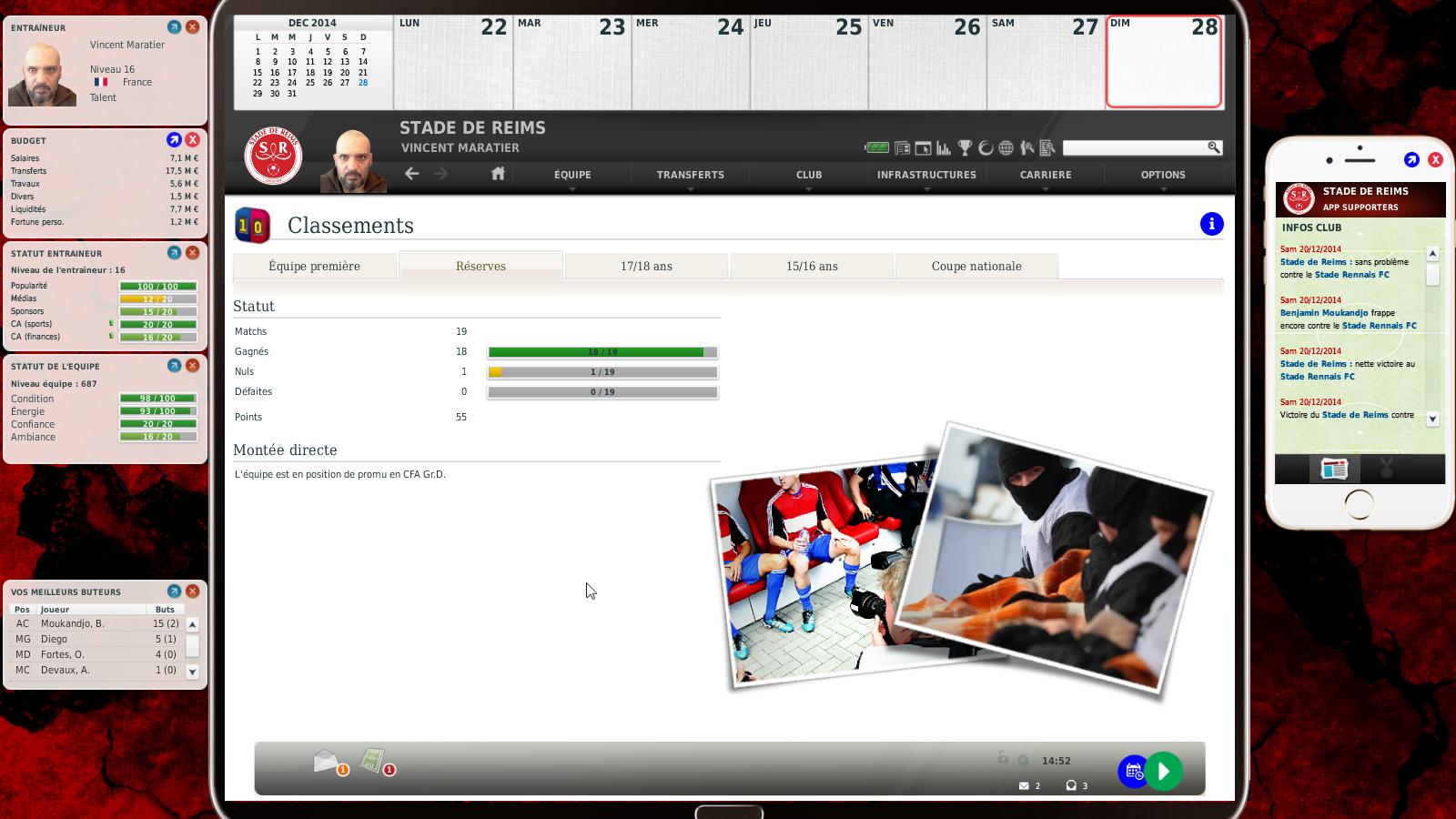Expand the CARRIERE menu
The height and width of the screenshot is (819, 1456).
pyautogui.click(x=1046, y=175)
